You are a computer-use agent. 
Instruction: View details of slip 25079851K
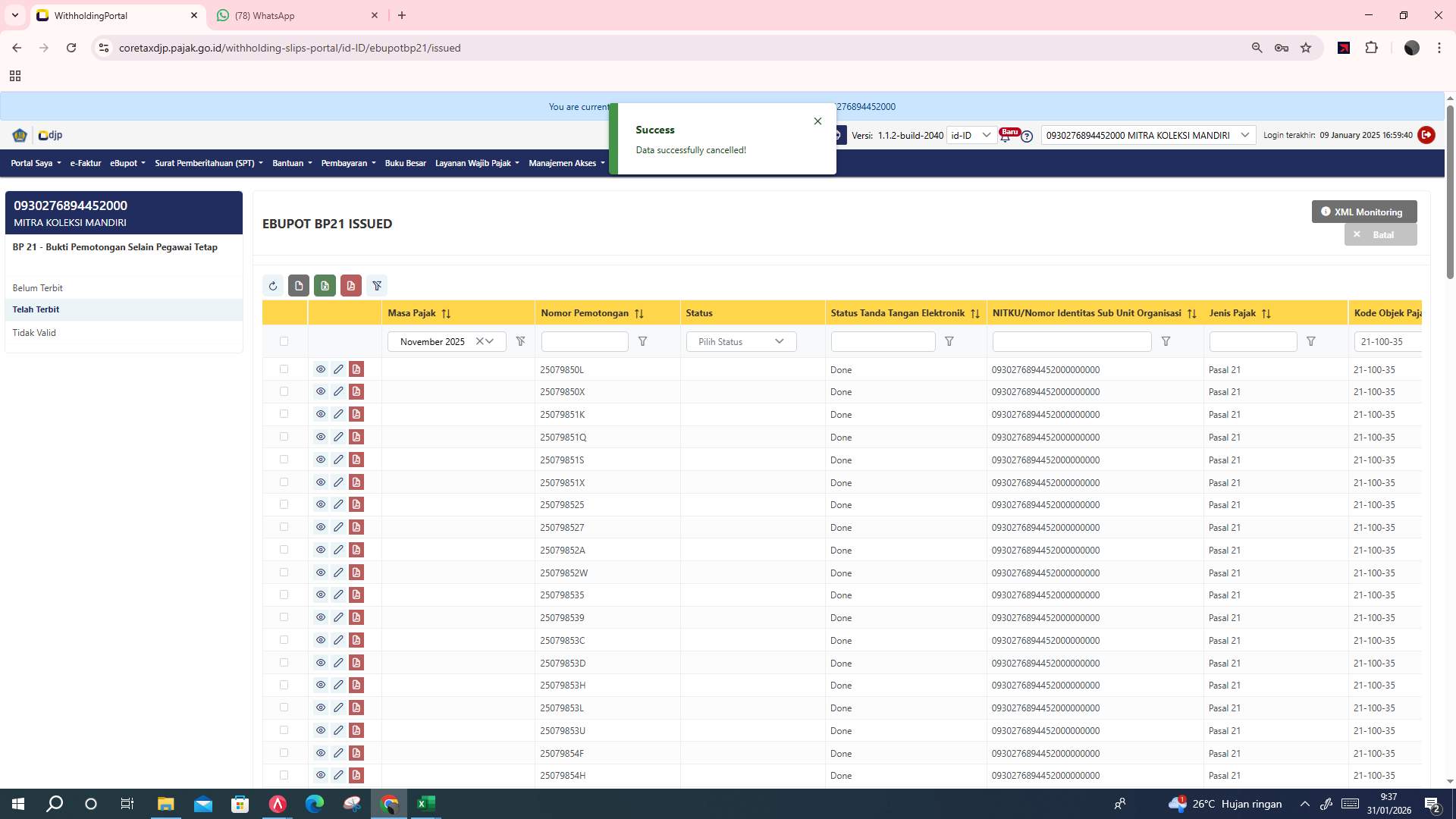click(321, 414)
